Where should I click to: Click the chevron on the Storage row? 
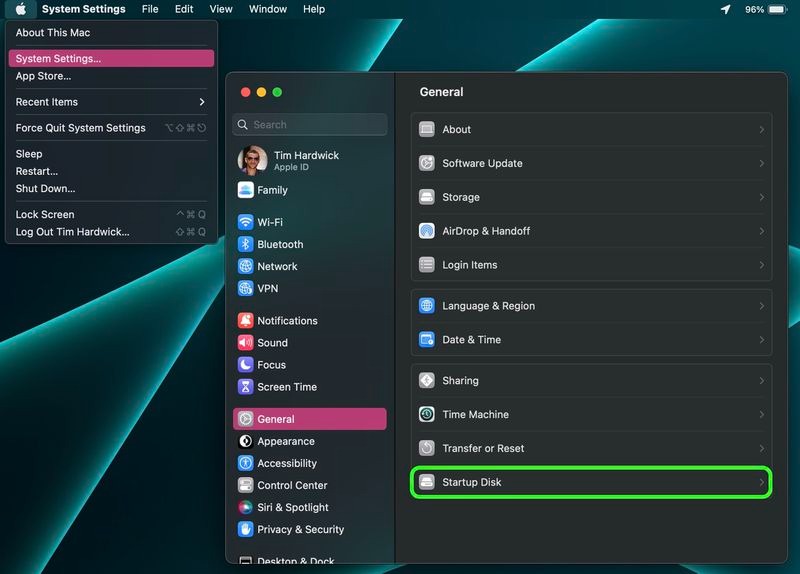click(x=761, y=197)
